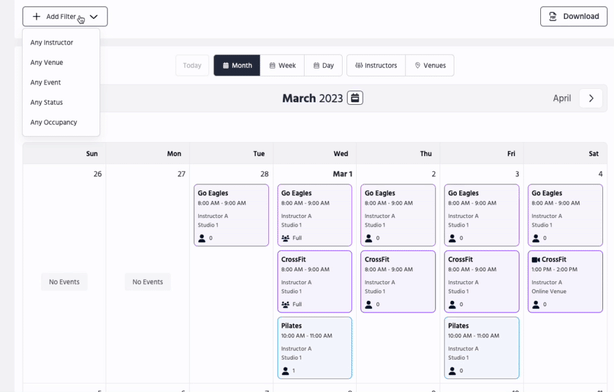614x392 pixels.
Task: Collapse the Add Filter dropdown chevron
Action: (94, 16)
